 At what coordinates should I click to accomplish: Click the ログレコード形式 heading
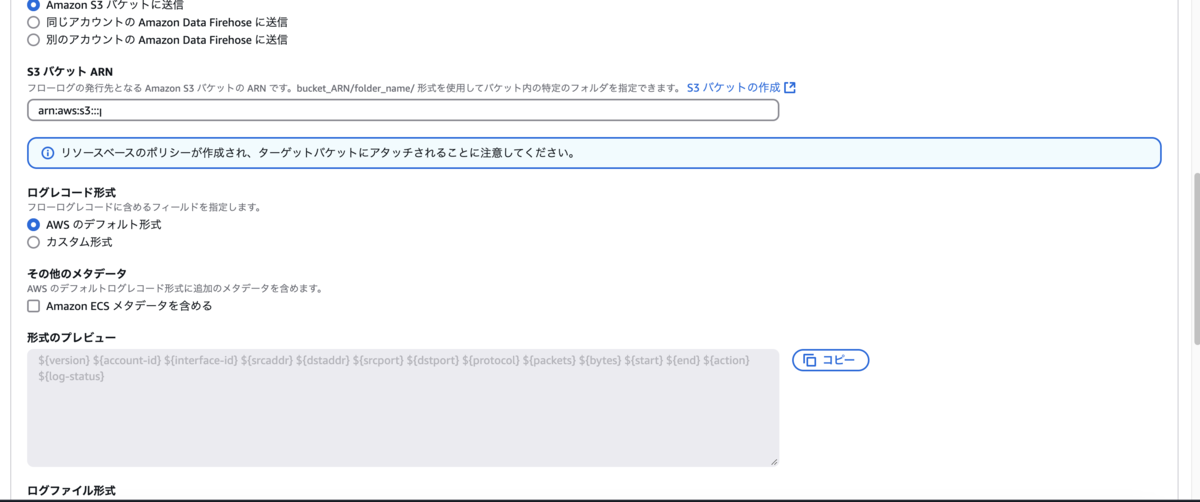tap(71, 192)
